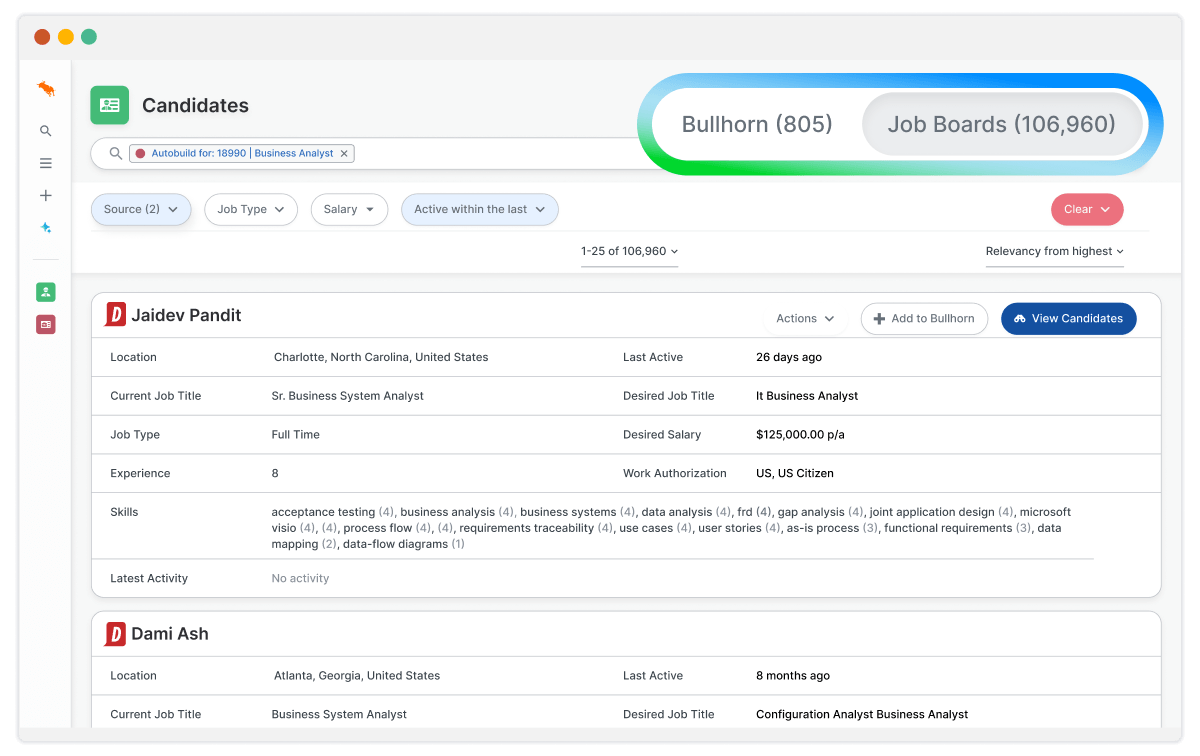This screenshot has width=1200, height=756.
Task: Click the Add to Bullhorn button
Action: coord(924,318)
